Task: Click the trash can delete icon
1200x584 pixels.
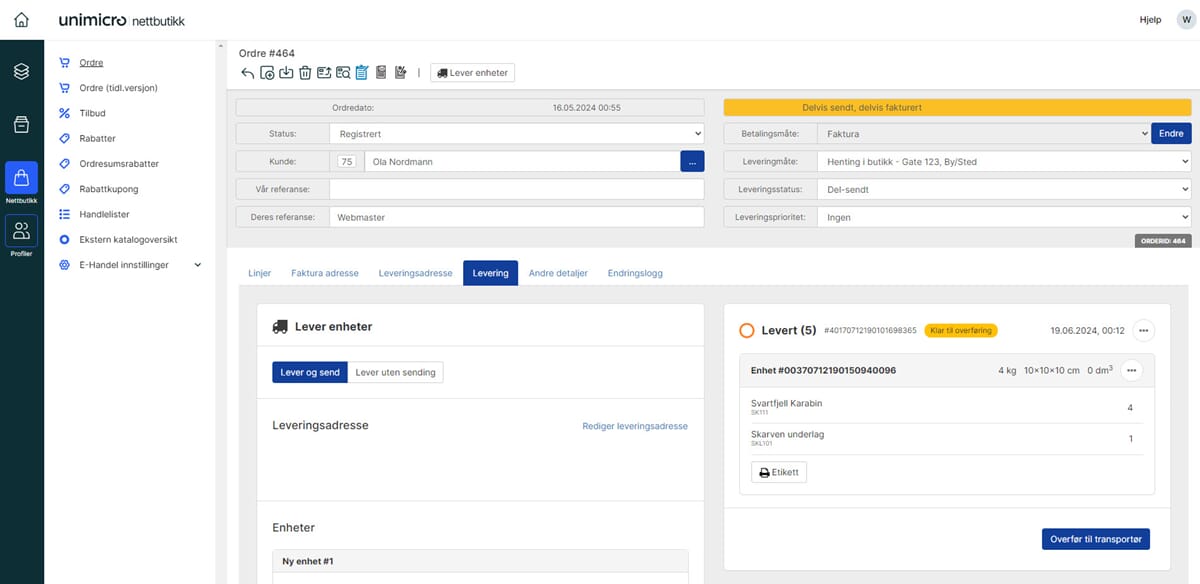Action: [305, 73]
